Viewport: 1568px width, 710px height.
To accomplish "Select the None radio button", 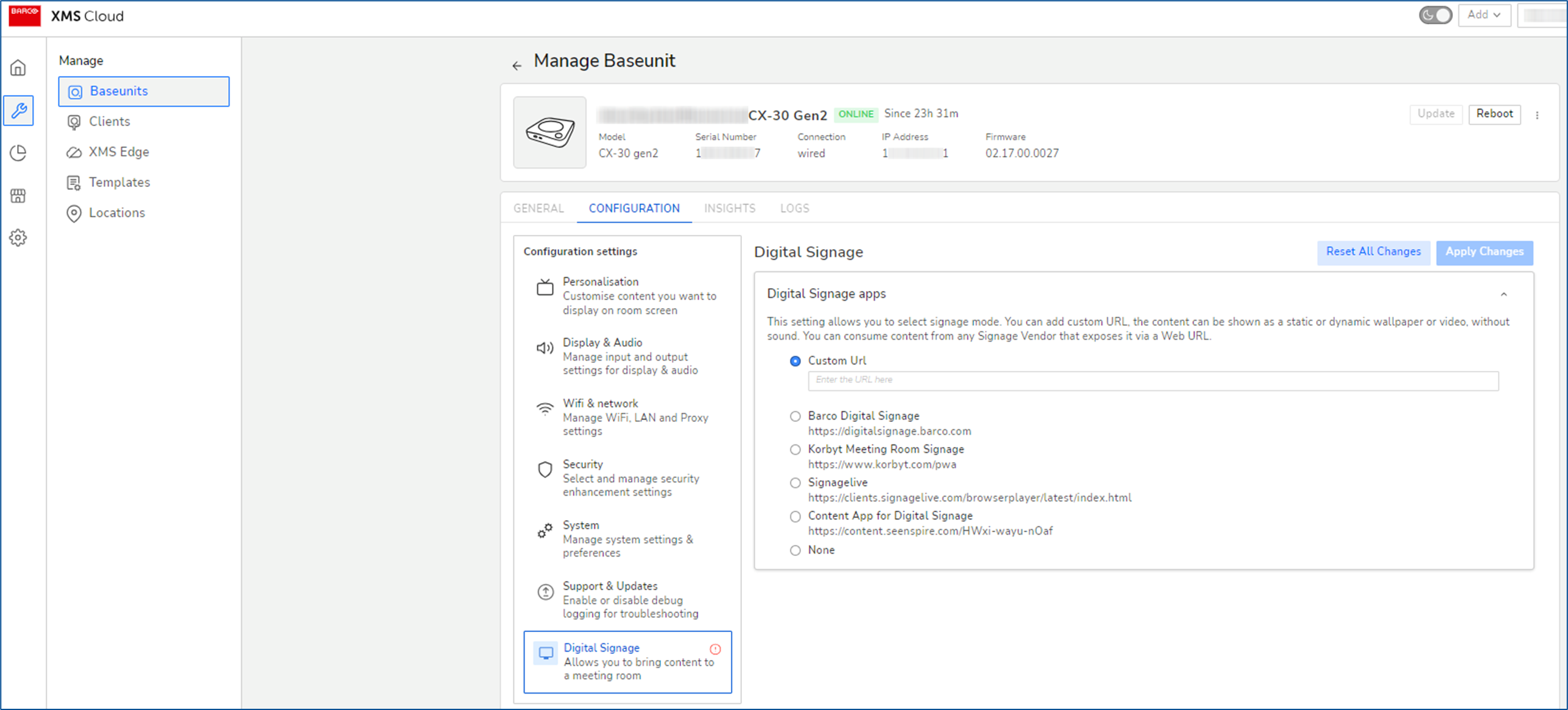I will [795, 550].
